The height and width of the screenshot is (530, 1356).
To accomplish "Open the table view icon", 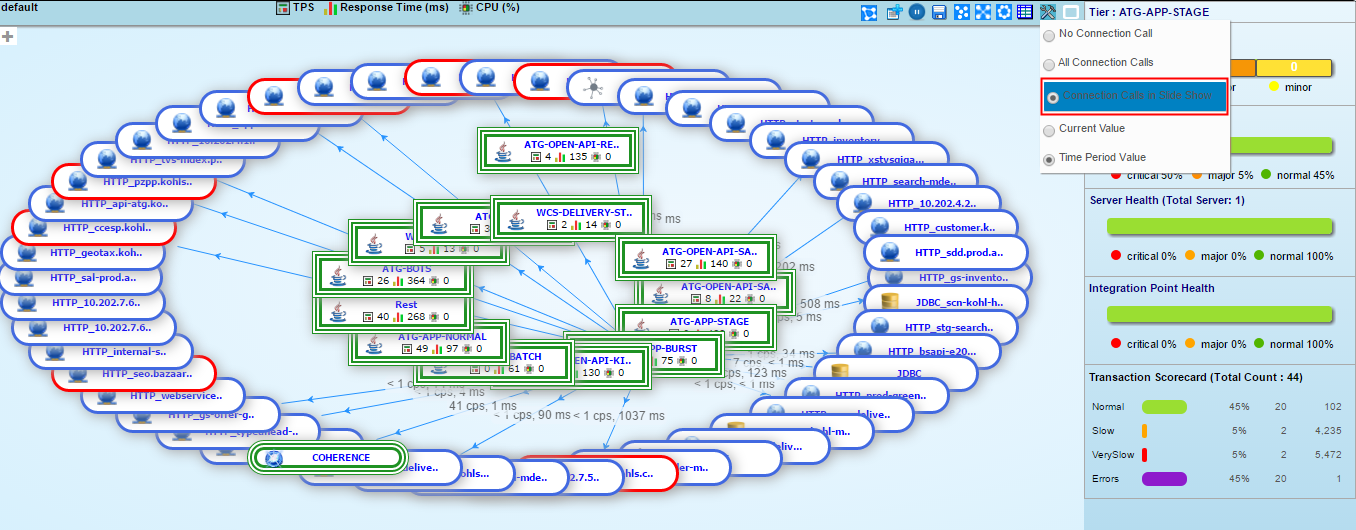I will pos(1025,12).
